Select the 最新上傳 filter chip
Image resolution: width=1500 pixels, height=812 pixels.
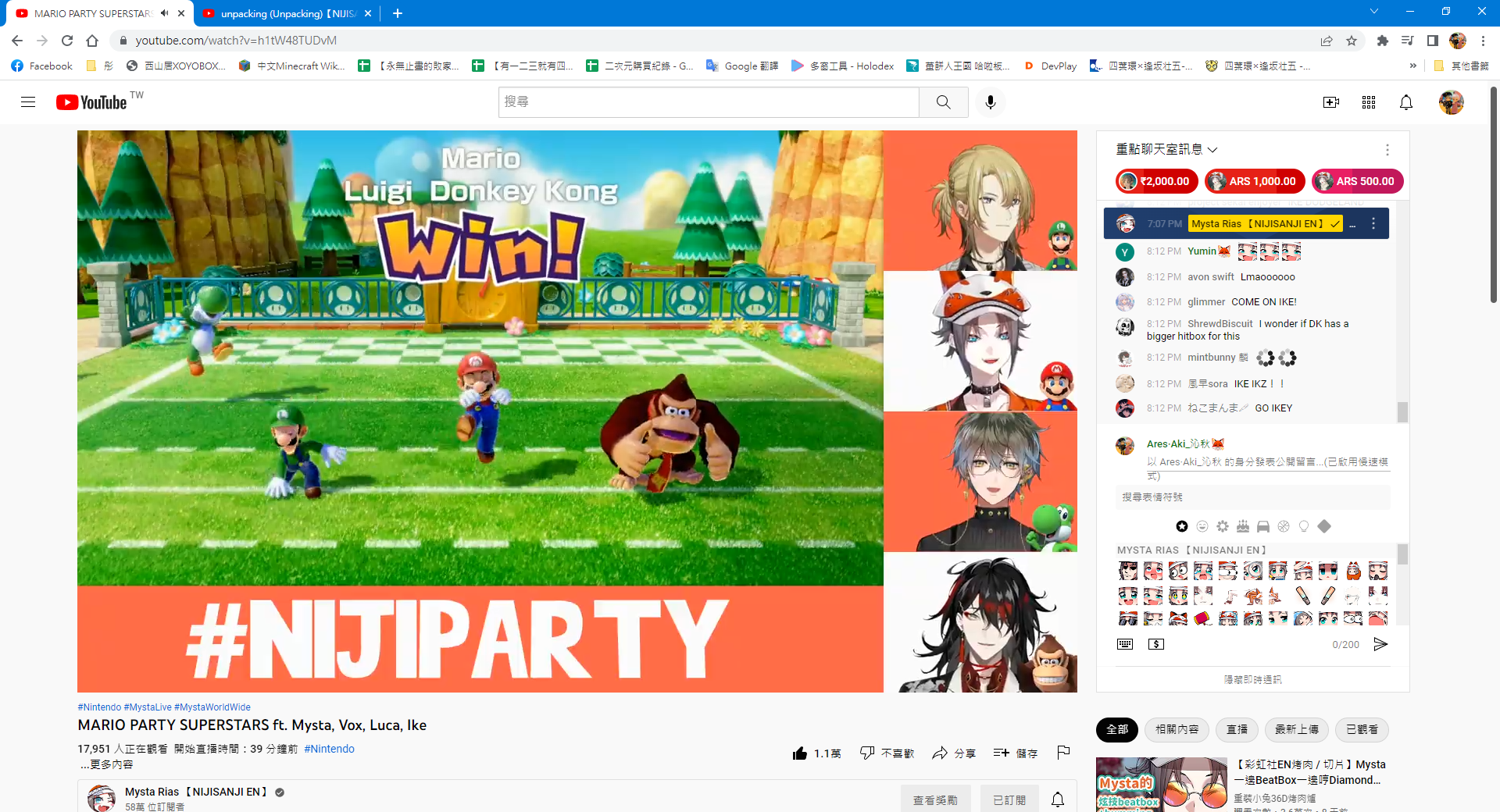pyautogui.click(x=1296, y=729)
